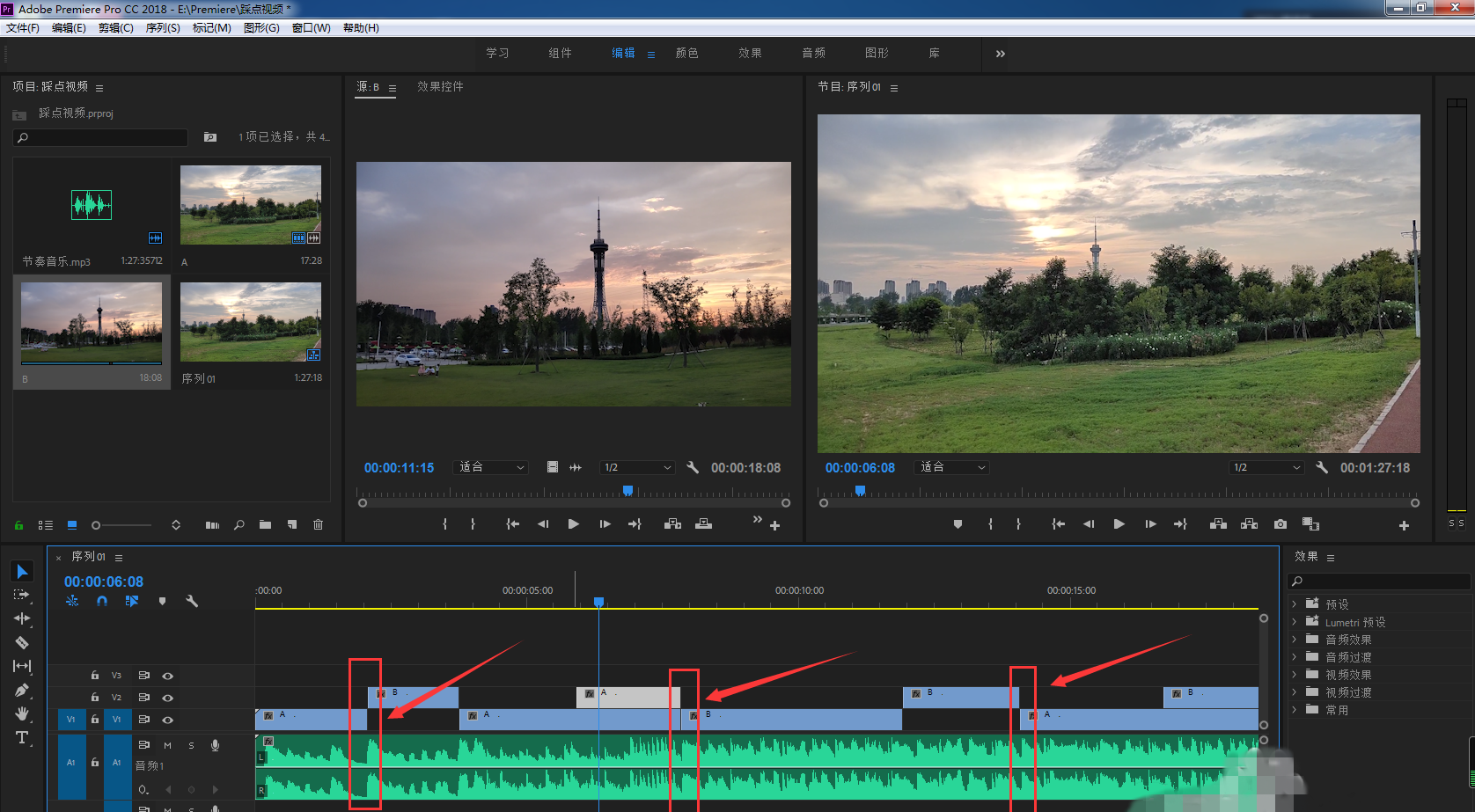Screen dimensions: 1475x812
Task: Toggle timeline snap magnet icon
Action: coord(102,601)
